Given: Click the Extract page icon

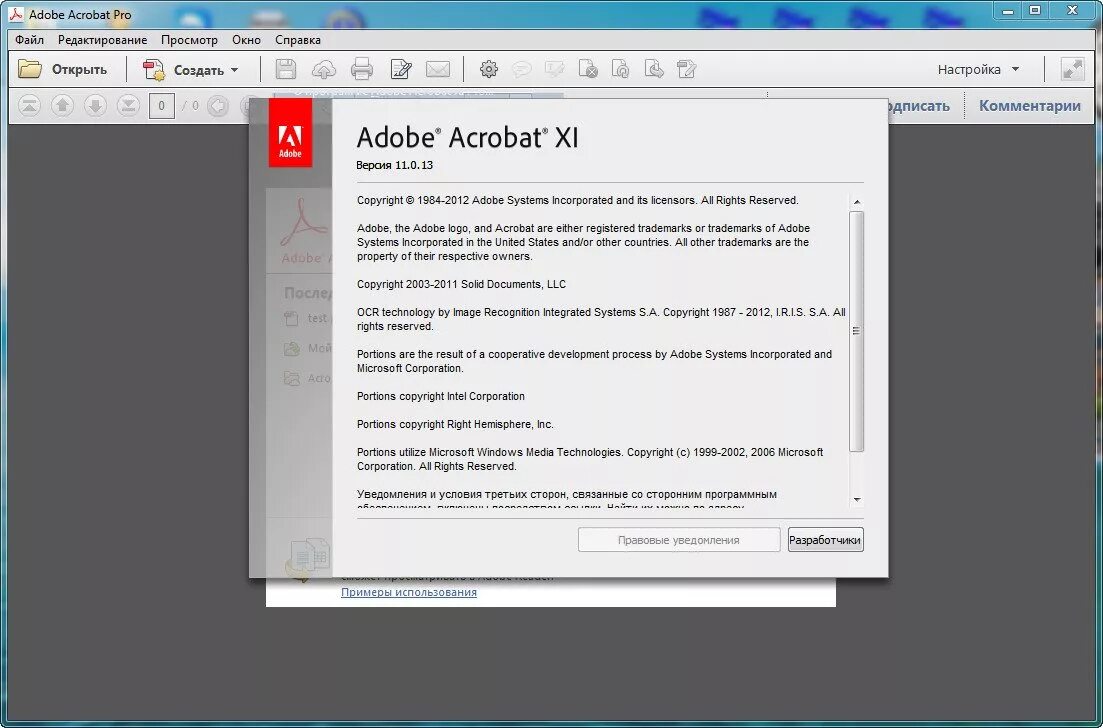Looking at the screenshot, I should 654,69.
